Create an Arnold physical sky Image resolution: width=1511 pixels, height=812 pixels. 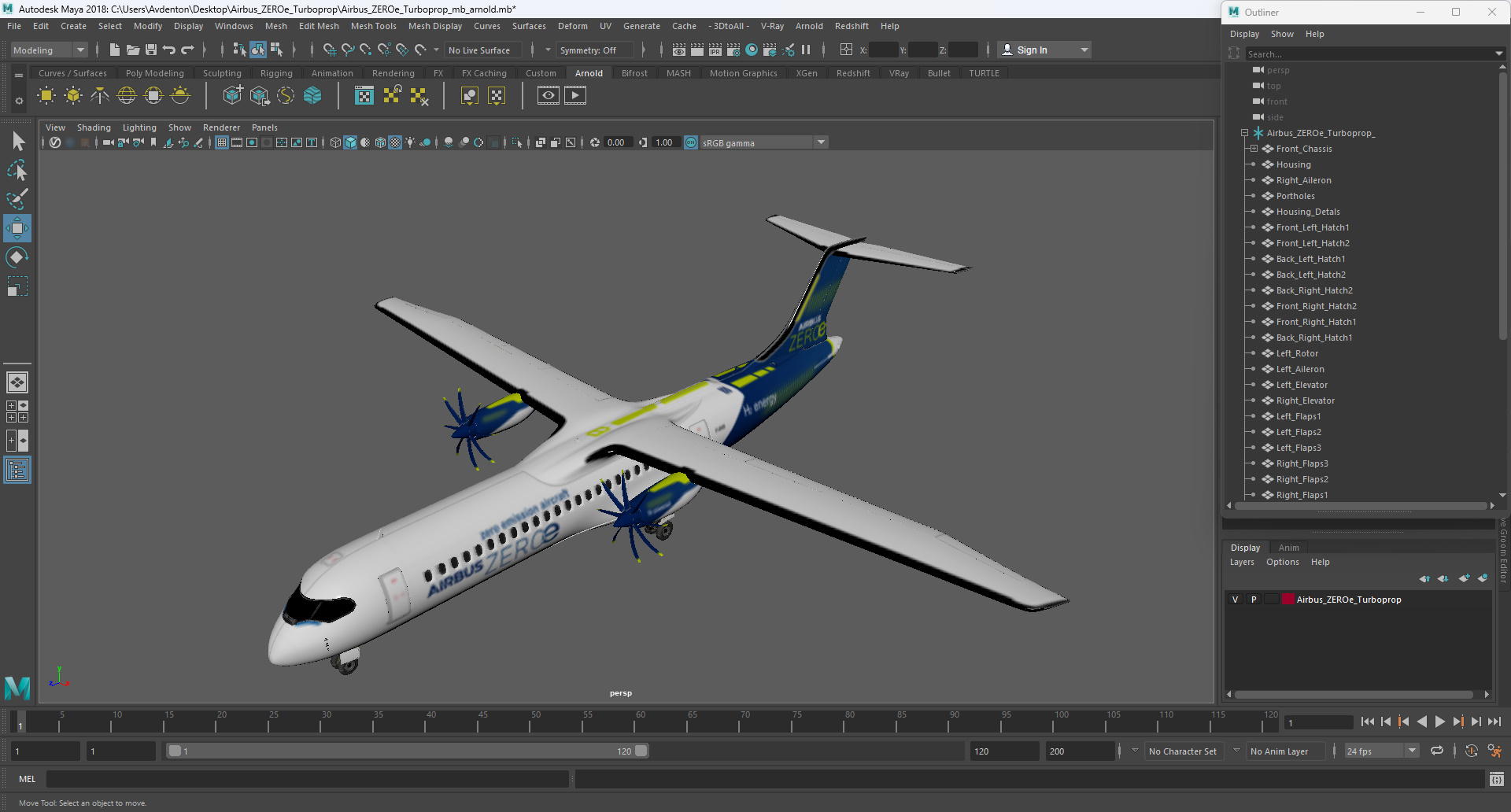click(x=180, y=96)
